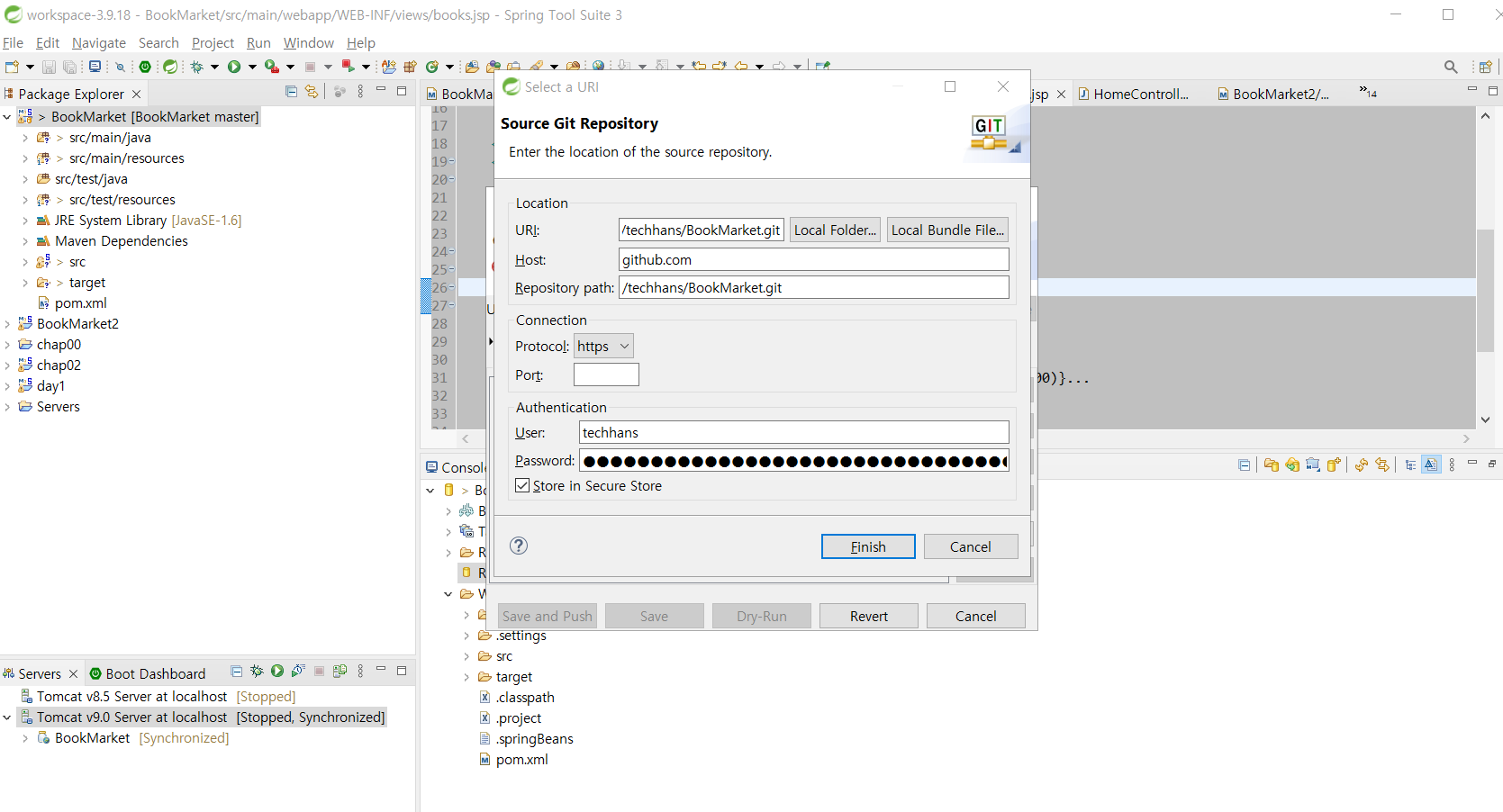This screenshot has height=812, width=1503.
Task: Click the Local Bundle File... button
Action: point(947,230)
